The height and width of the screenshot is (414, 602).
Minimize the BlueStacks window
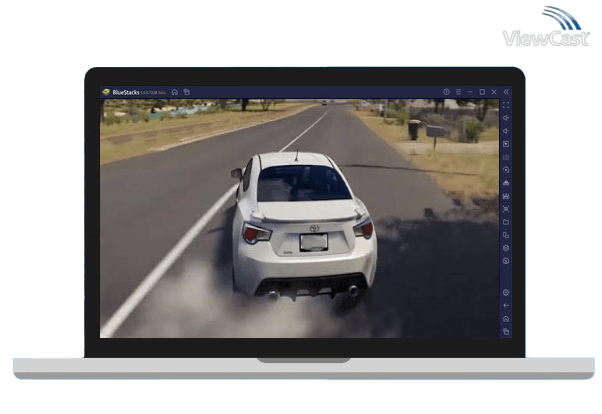coord(470,92)
